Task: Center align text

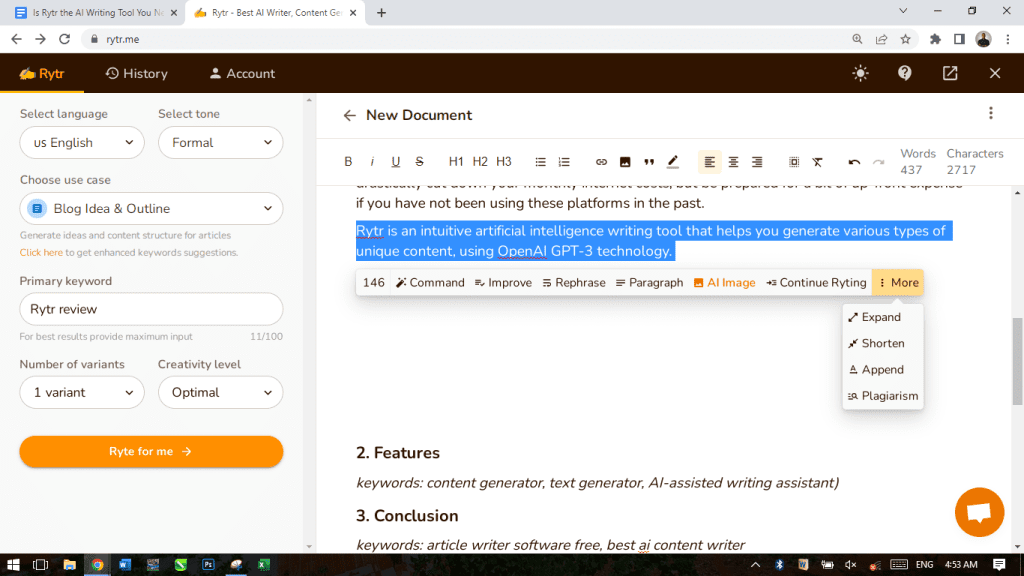Action: click(x=733, y=161)
